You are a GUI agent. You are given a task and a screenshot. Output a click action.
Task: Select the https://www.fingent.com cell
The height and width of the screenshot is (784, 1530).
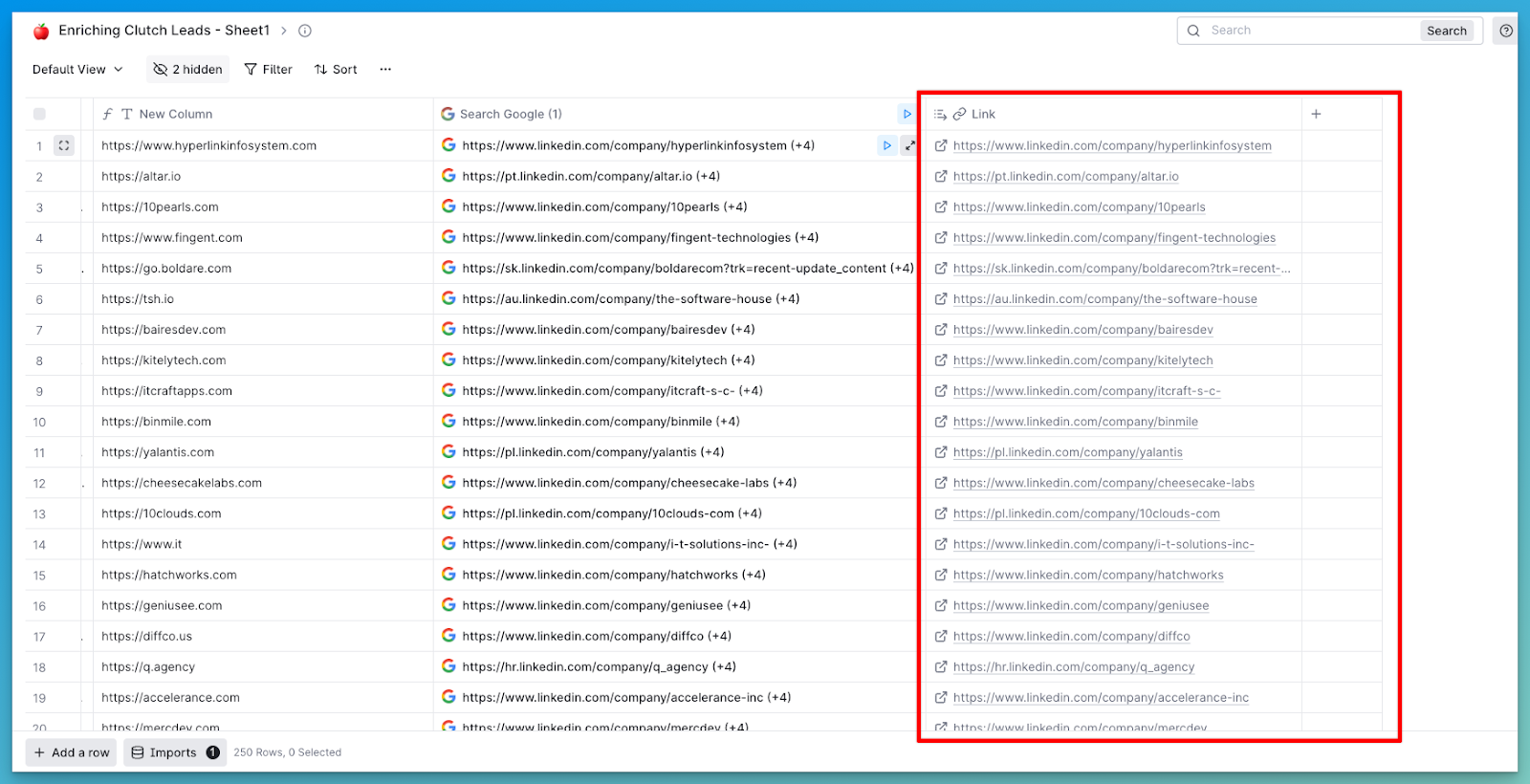pyautogui.click(x=263, y=238)
